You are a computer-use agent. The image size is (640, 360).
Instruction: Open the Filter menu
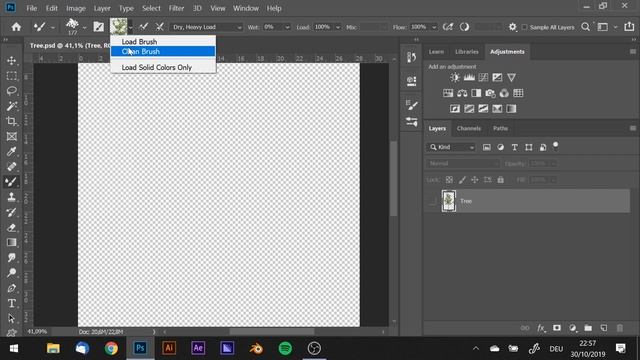click(176, 8)
